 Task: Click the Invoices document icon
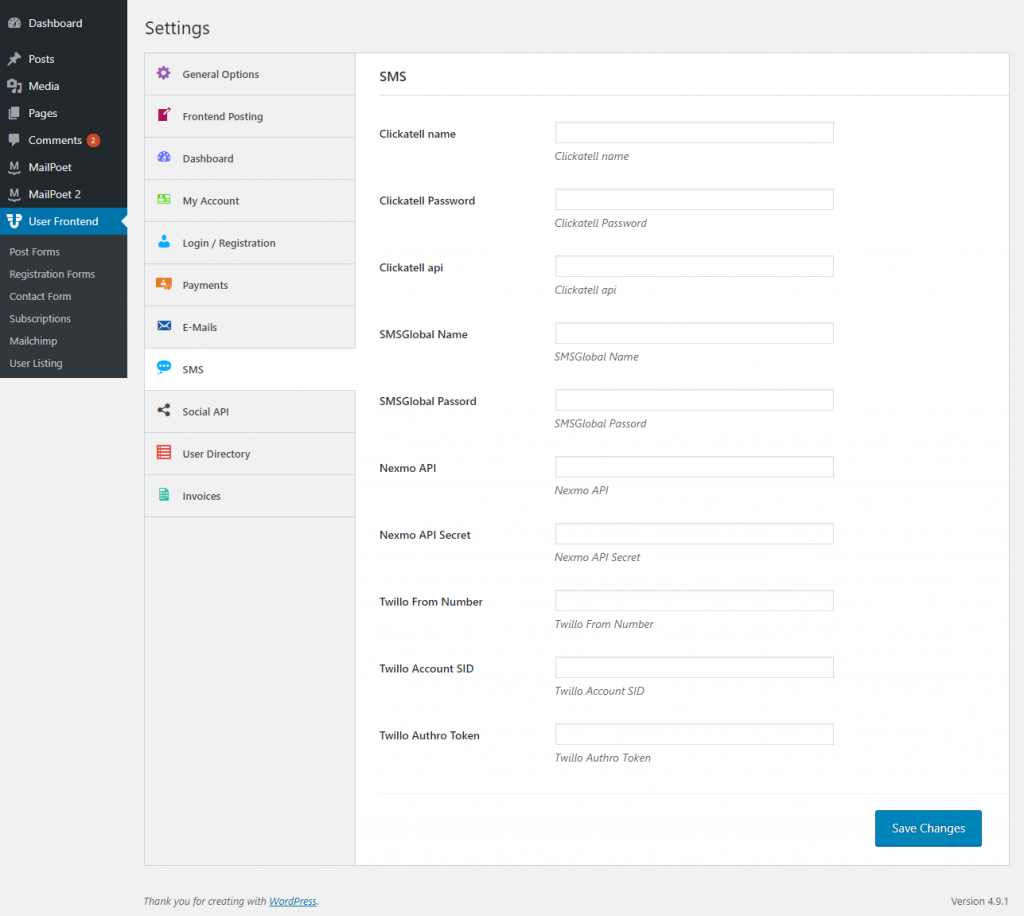tap(164, 496)
